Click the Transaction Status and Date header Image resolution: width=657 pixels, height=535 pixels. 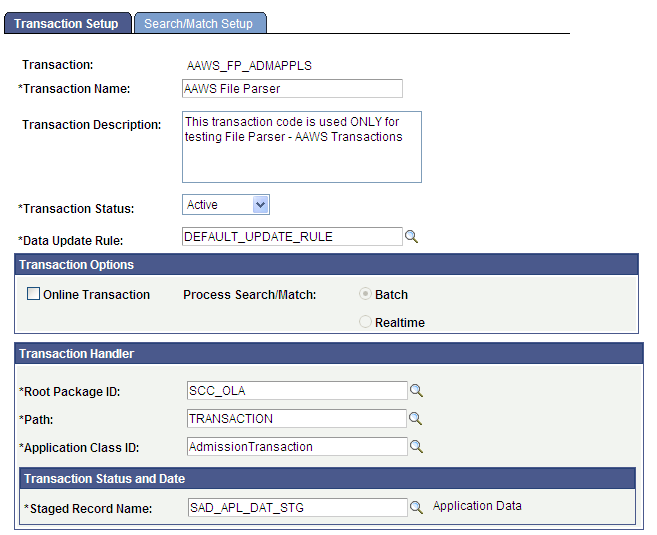tap(328, 478)
